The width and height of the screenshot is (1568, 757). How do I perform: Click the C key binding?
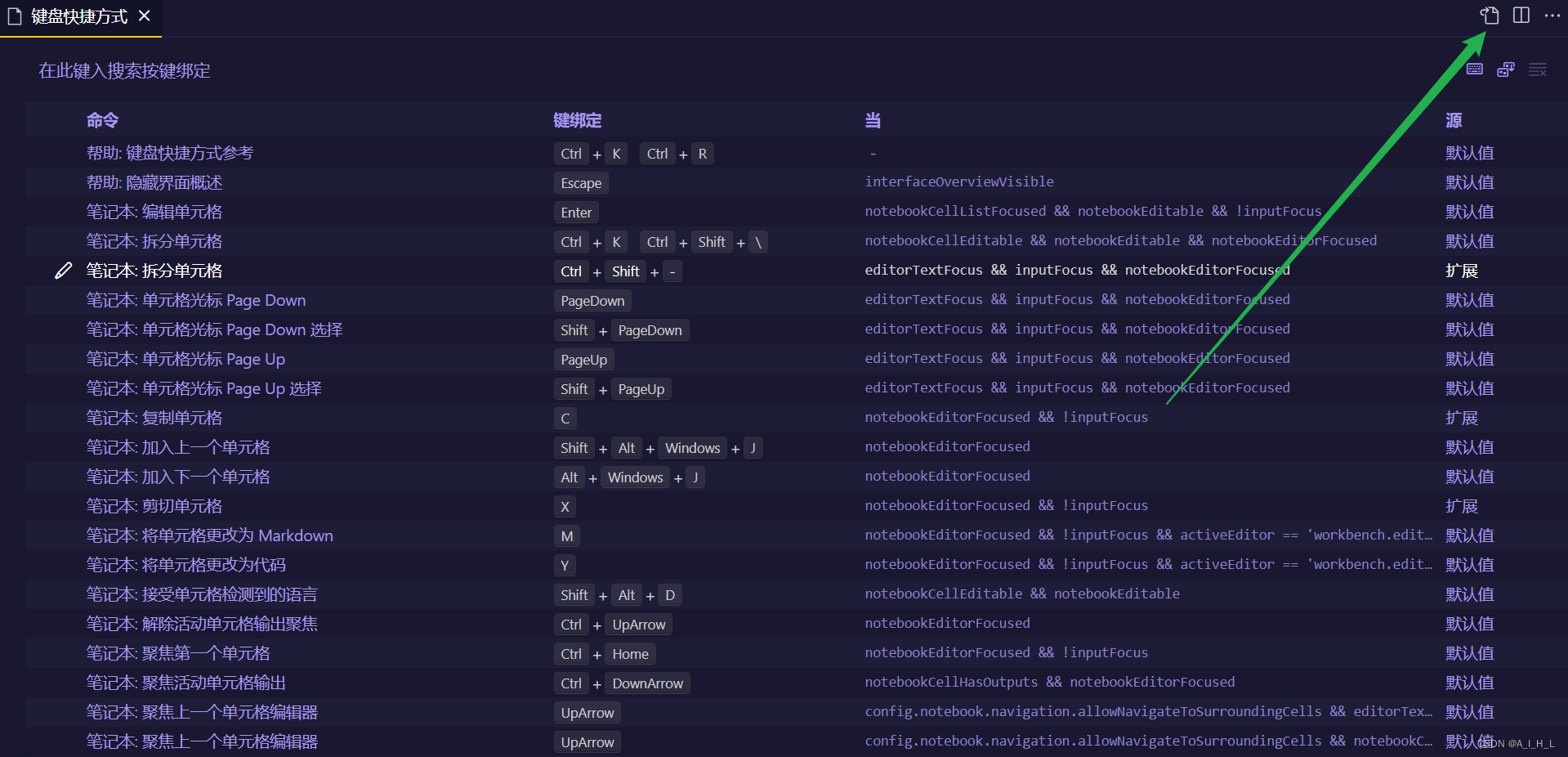(565, 419)
